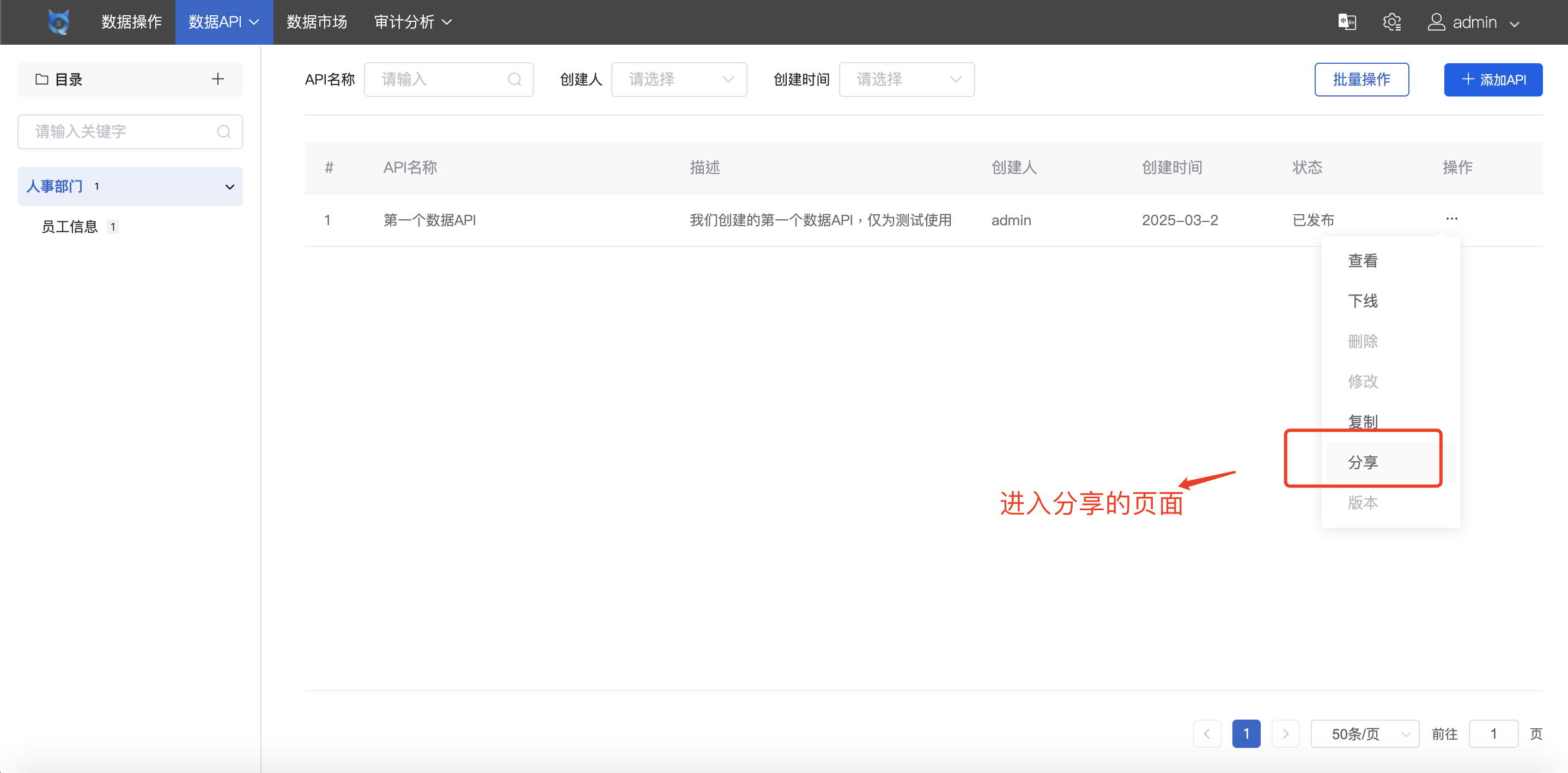Click the folder icon beside 目录
This screenshot has width=1568, height=773.
41,78
